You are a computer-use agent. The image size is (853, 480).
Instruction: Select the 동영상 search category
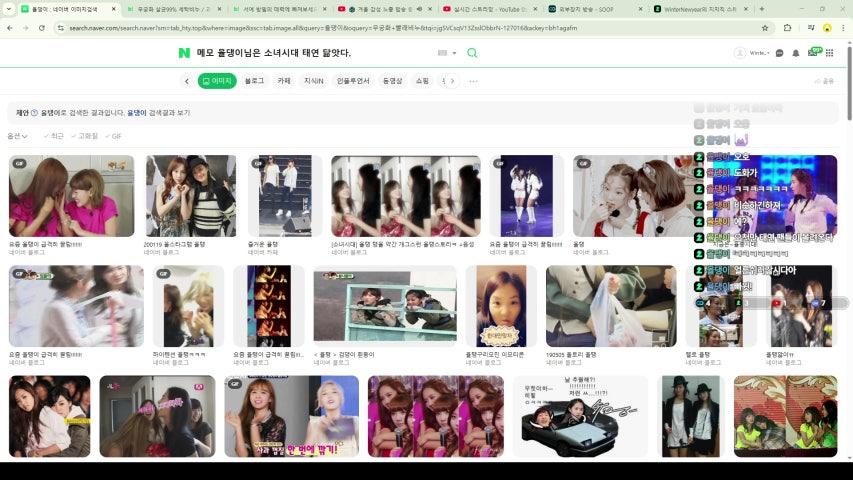pos(392,81)
